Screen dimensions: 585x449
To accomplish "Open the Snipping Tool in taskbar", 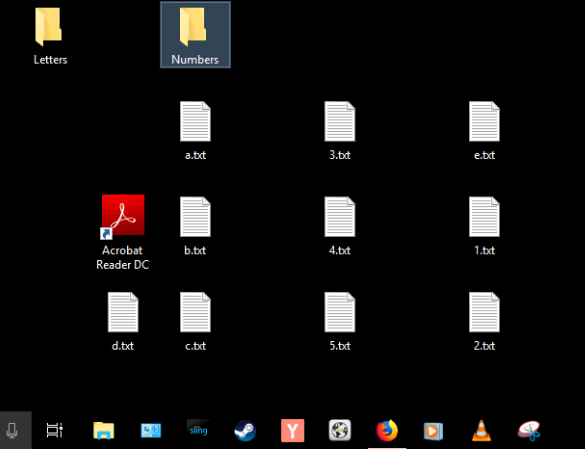I will coord(529,431).
